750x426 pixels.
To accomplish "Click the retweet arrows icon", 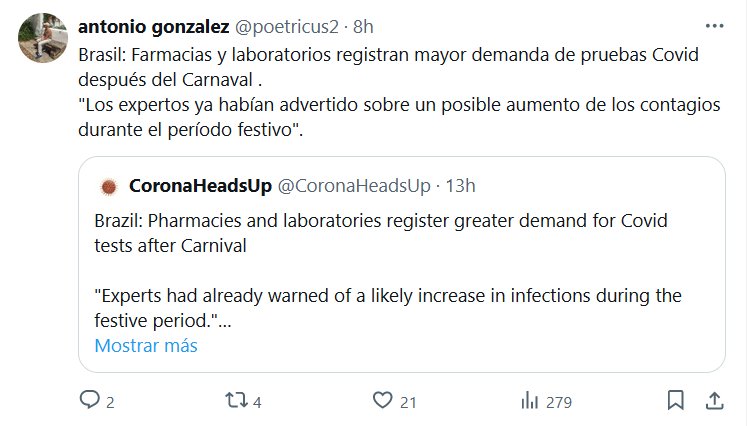I will point(237,400).
